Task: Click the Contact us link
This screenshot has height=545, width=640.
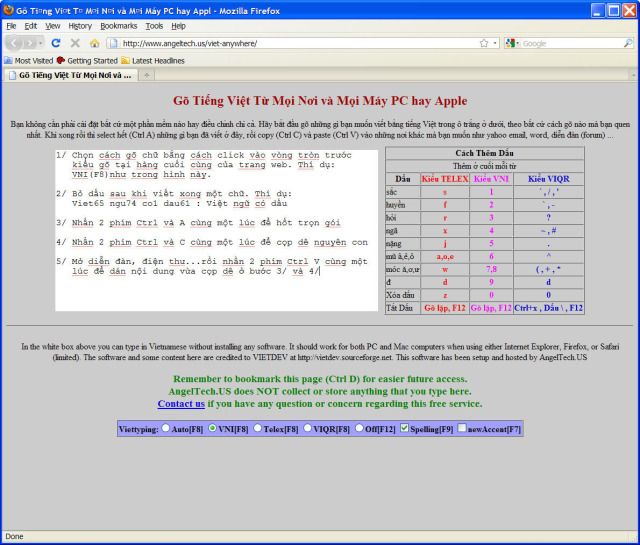Action: point(181,403)
